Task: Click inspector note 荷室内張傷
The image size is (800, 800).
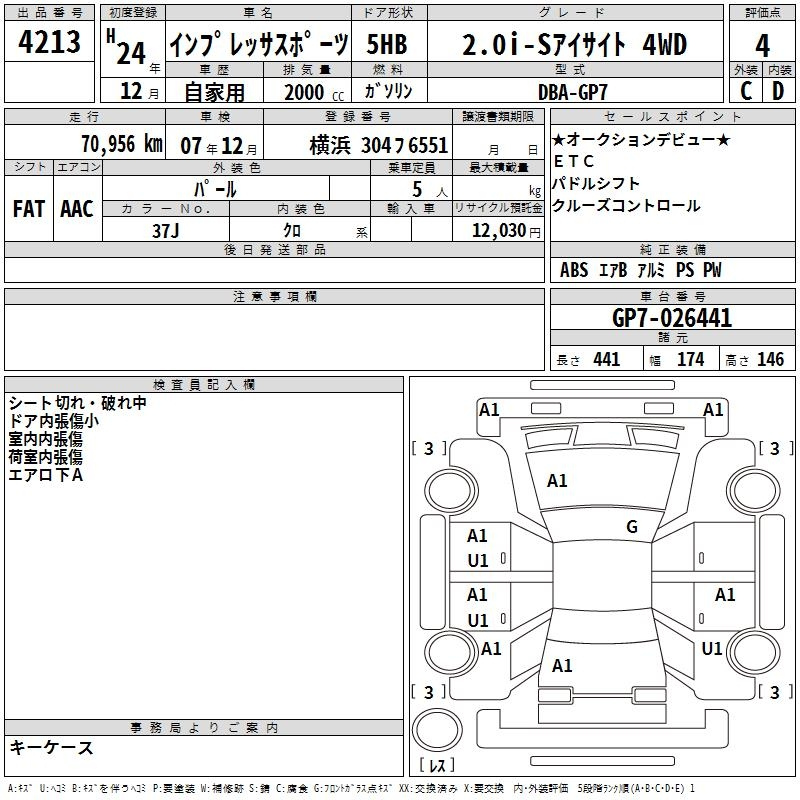Action: (x=45, y=457)
